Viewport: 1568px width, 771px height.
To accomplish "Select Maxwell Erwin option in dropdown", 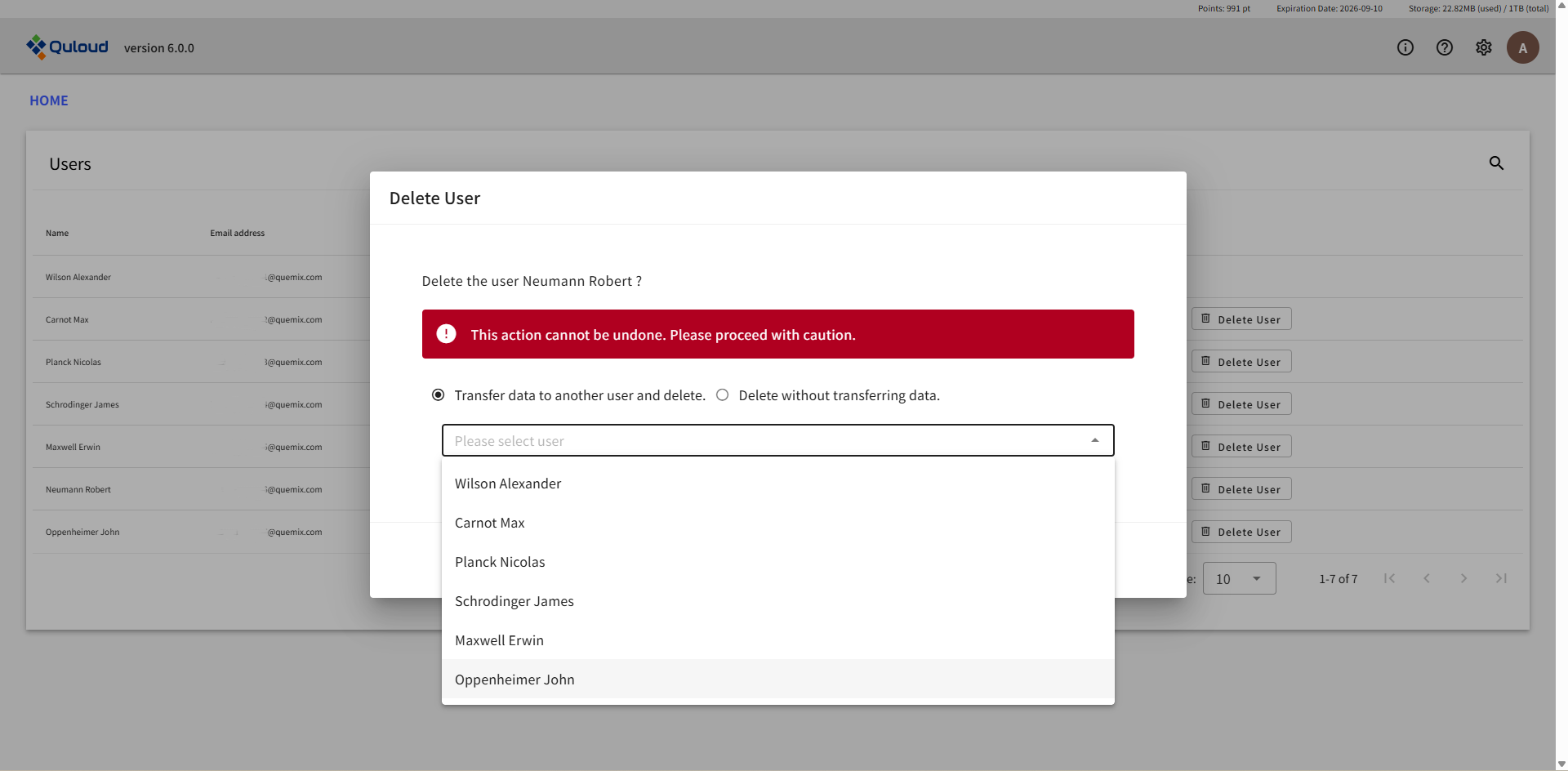I will coord(499,640).
